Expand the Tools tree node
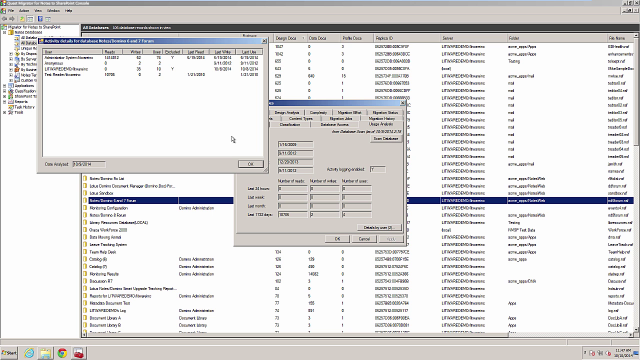Screen dimensions: 640x360 (4, 112)
